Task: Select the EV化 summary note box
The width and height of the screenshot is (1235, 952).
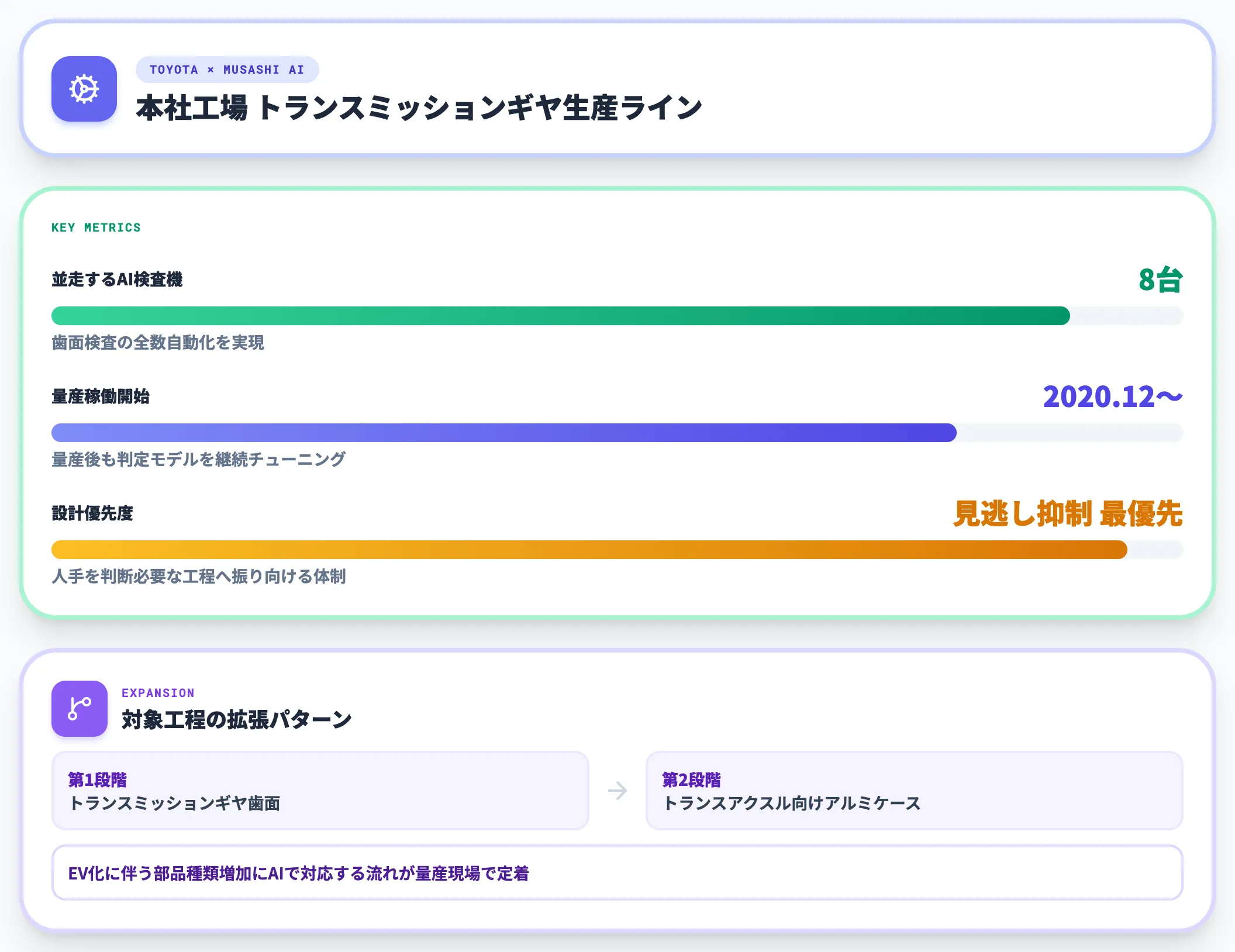Action: coord(617,872)
